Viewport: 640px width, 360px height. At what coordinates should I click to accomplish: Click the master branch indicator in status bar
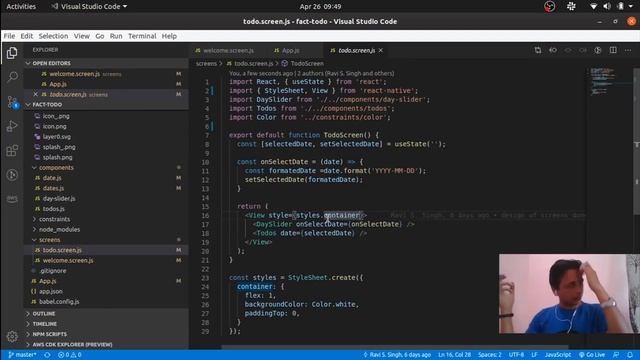[22, 355]
